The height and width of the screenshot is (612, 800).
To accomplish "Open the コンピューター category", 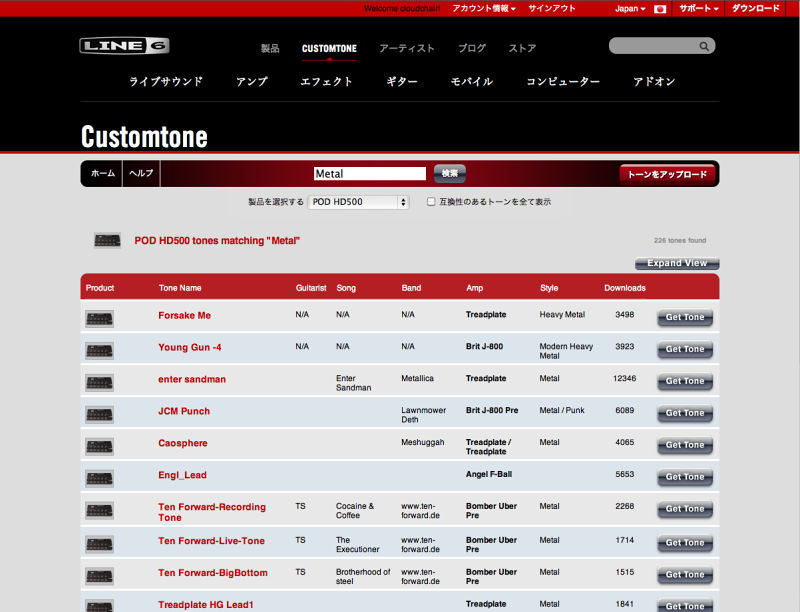I will click(563, 82).
